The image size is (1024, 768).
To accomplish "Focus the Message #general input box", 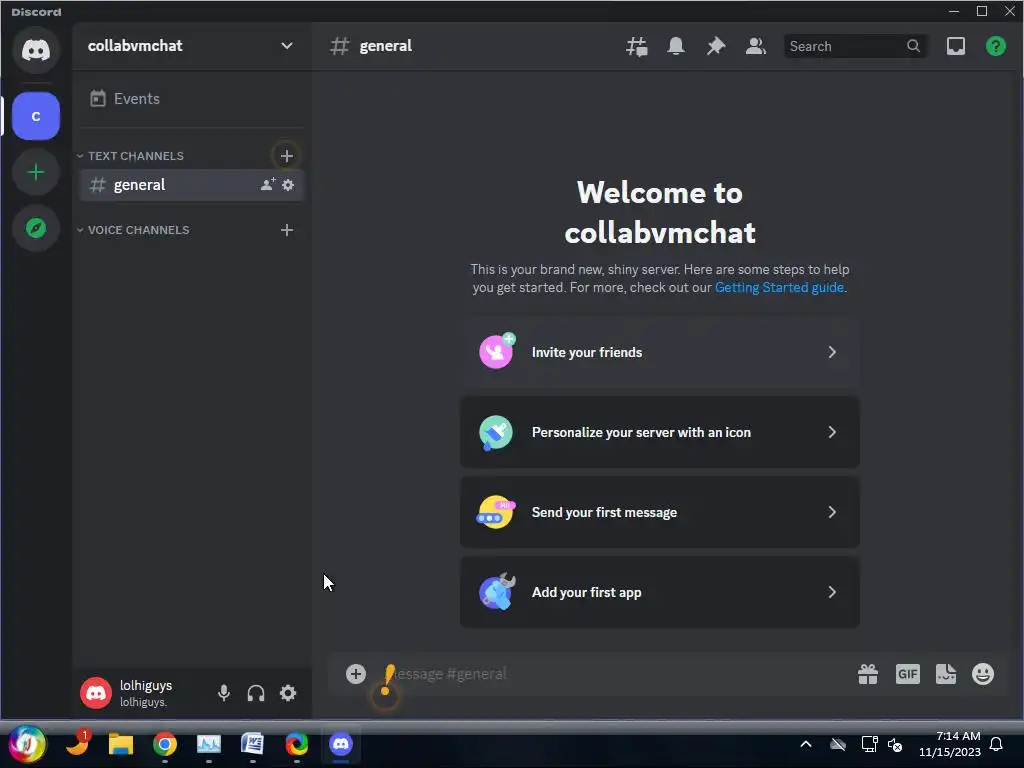I will click(614, 674).
